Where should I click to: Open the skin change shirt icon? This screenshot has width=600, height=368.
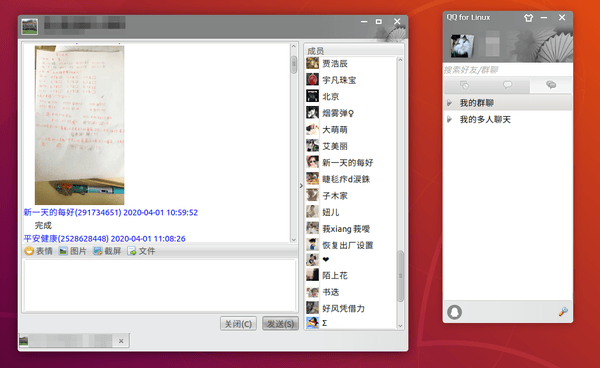click(528, 18)
